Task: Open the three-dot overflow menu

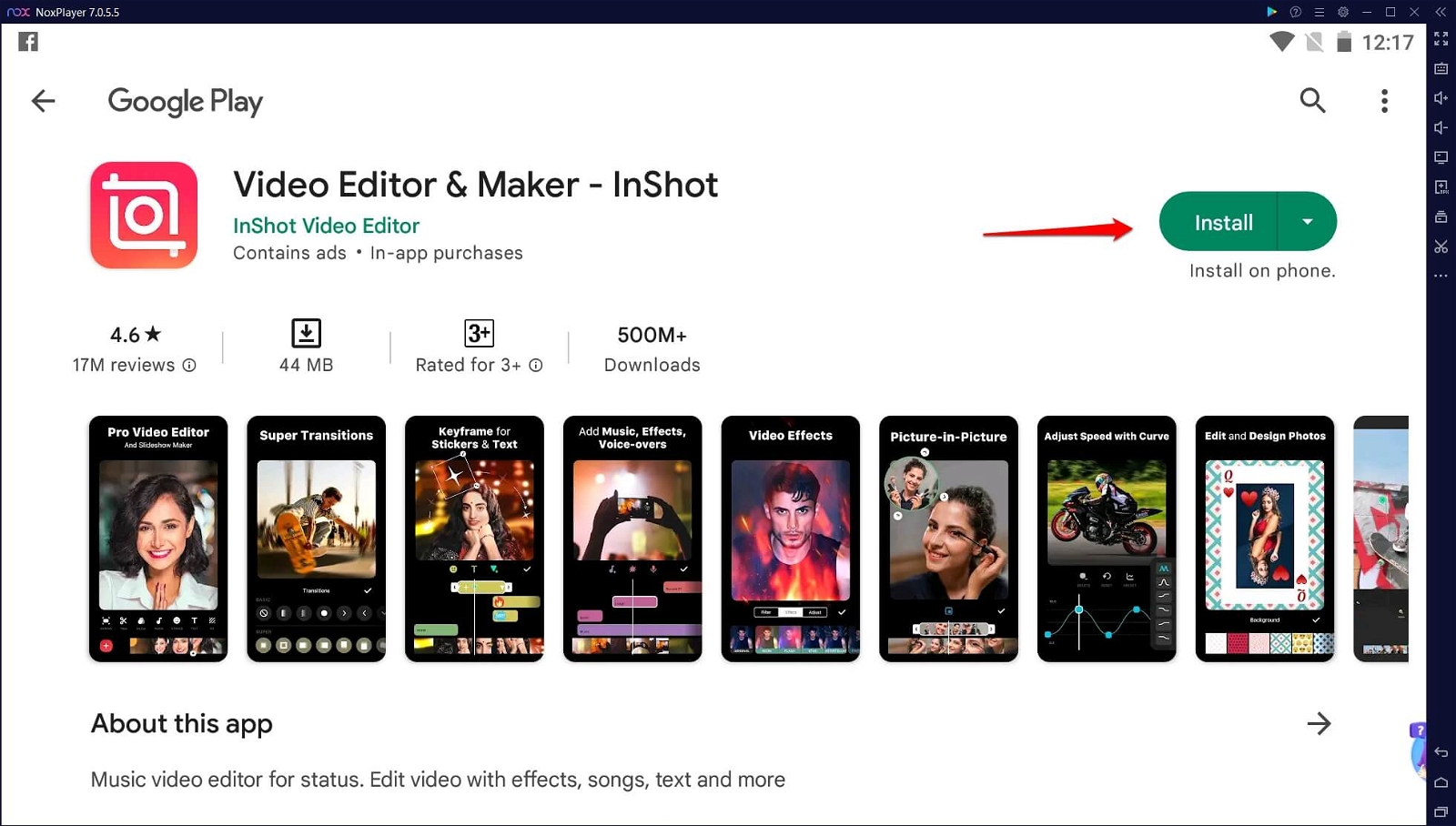Action: (1384, 101)
